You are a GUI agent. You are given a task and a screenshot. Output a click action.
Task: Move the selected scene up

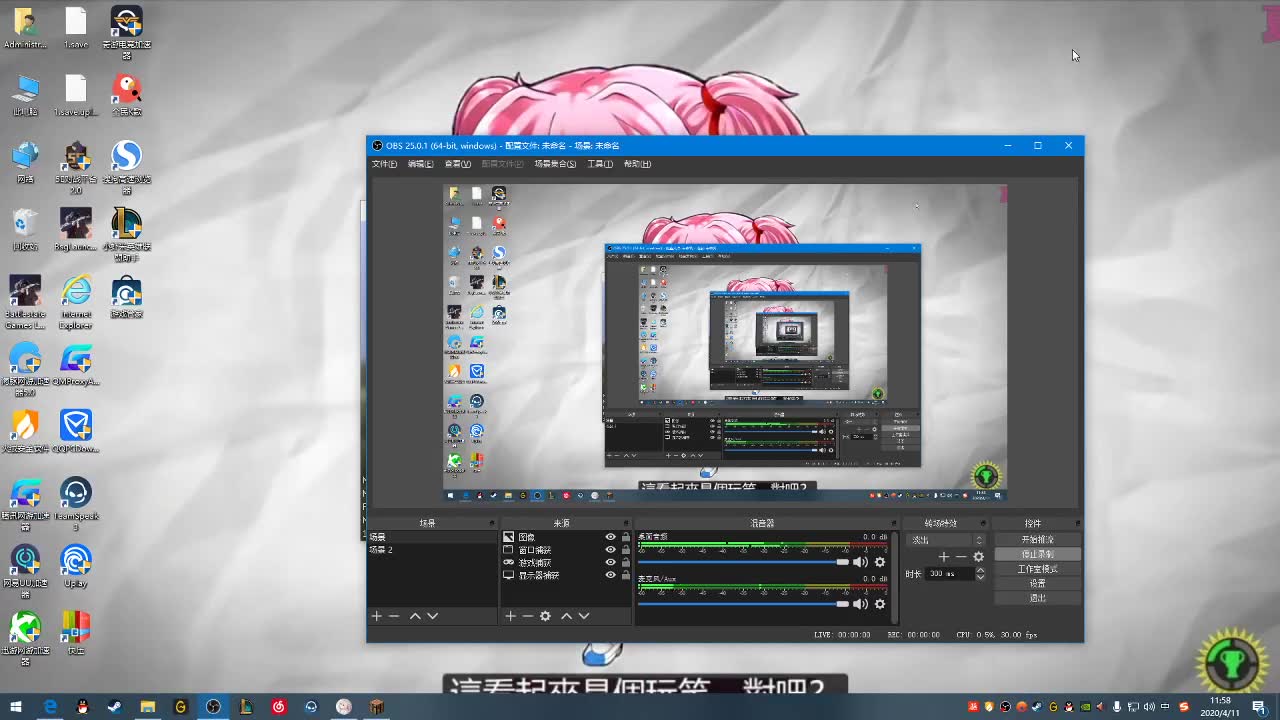click(x=415, y=616)
